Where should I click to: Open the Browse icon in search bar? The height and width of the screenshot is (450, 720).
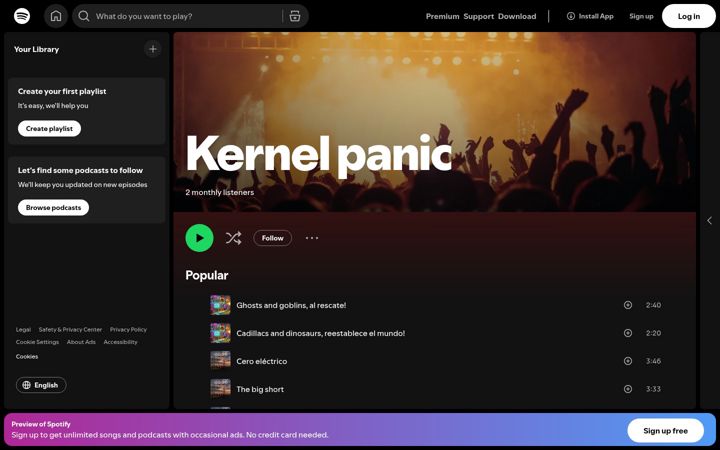pos(295,16)
